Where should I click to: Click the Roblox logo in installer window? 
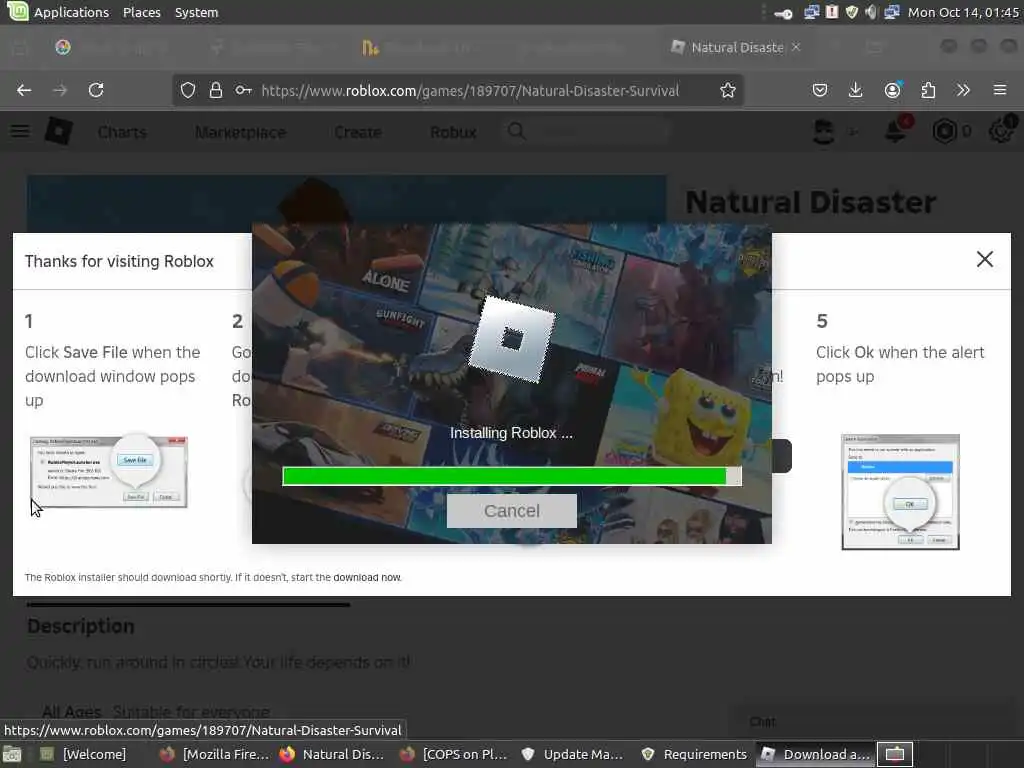point(512,339)
